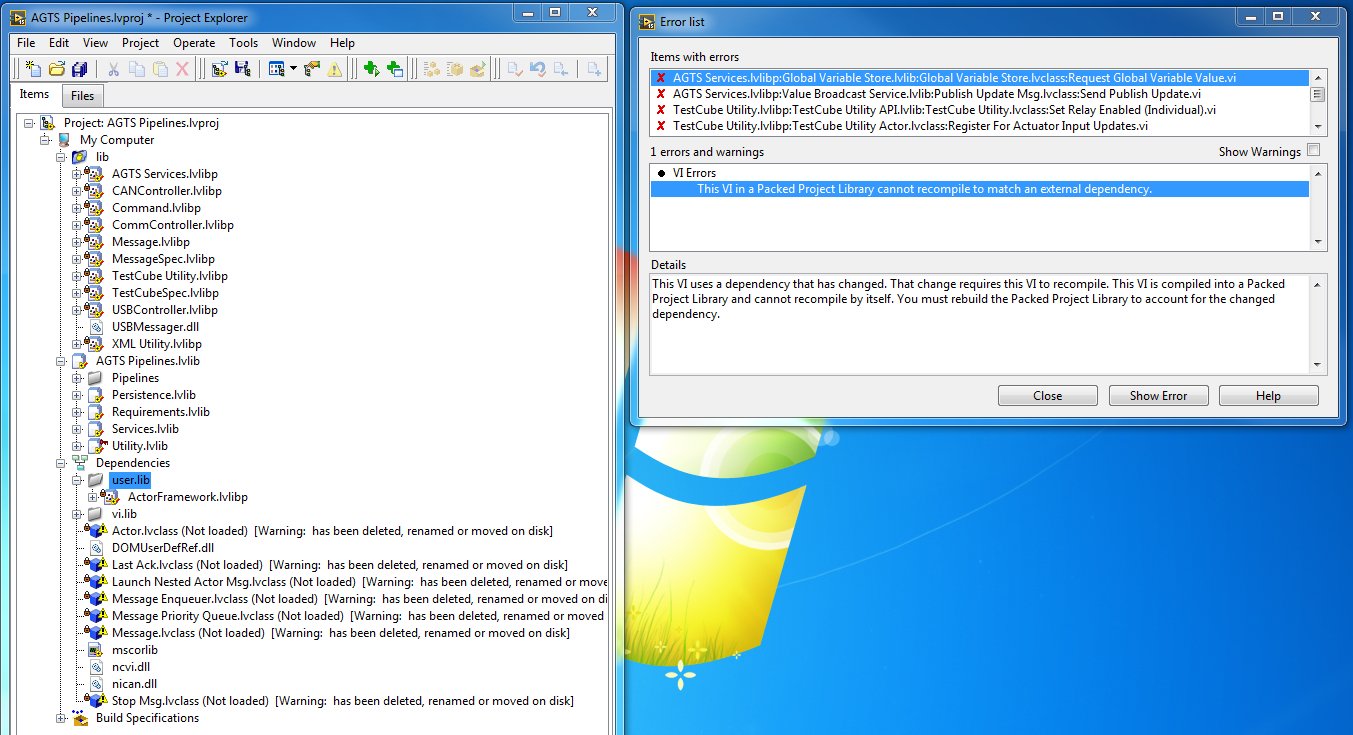This screenshot has width=1353, height=735.
Task: Switch to the Items tab
Action: coord(34,94)
